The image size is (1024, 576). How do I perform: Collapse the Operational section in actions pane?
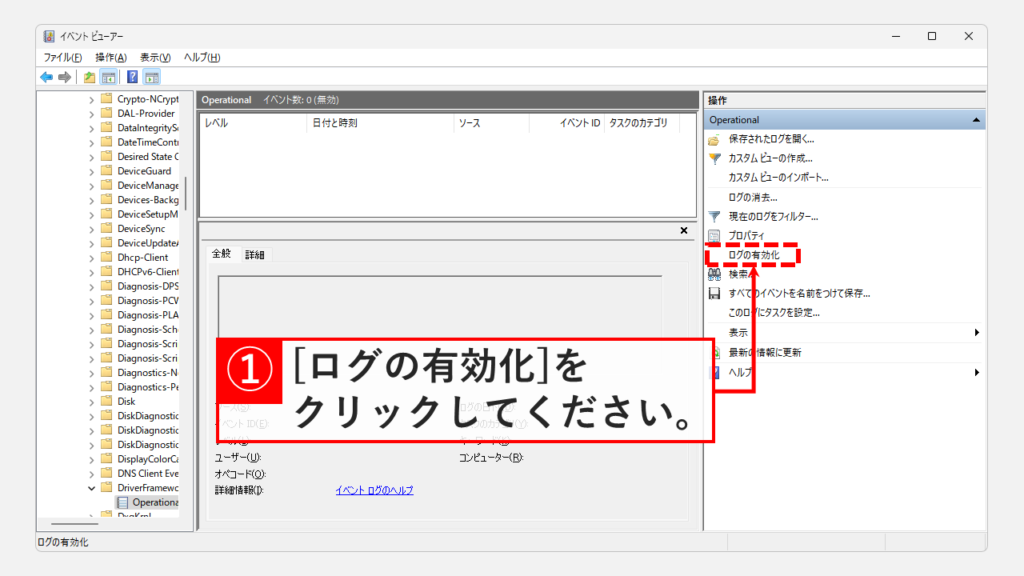pos(975,120)
